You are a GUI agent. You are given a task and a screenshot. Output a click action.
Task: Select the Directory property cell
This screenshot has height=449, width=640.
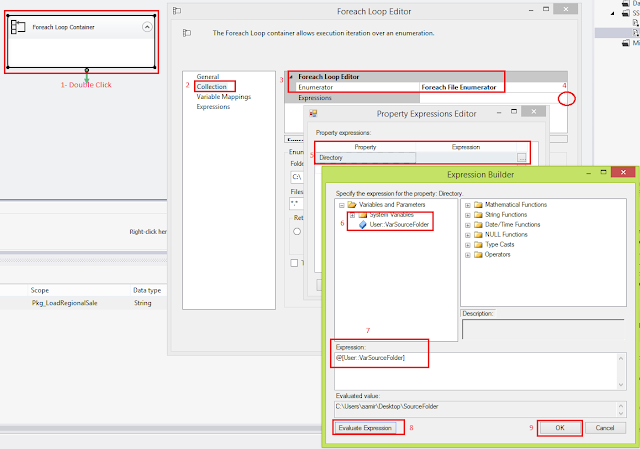click(x=365, y=158)
